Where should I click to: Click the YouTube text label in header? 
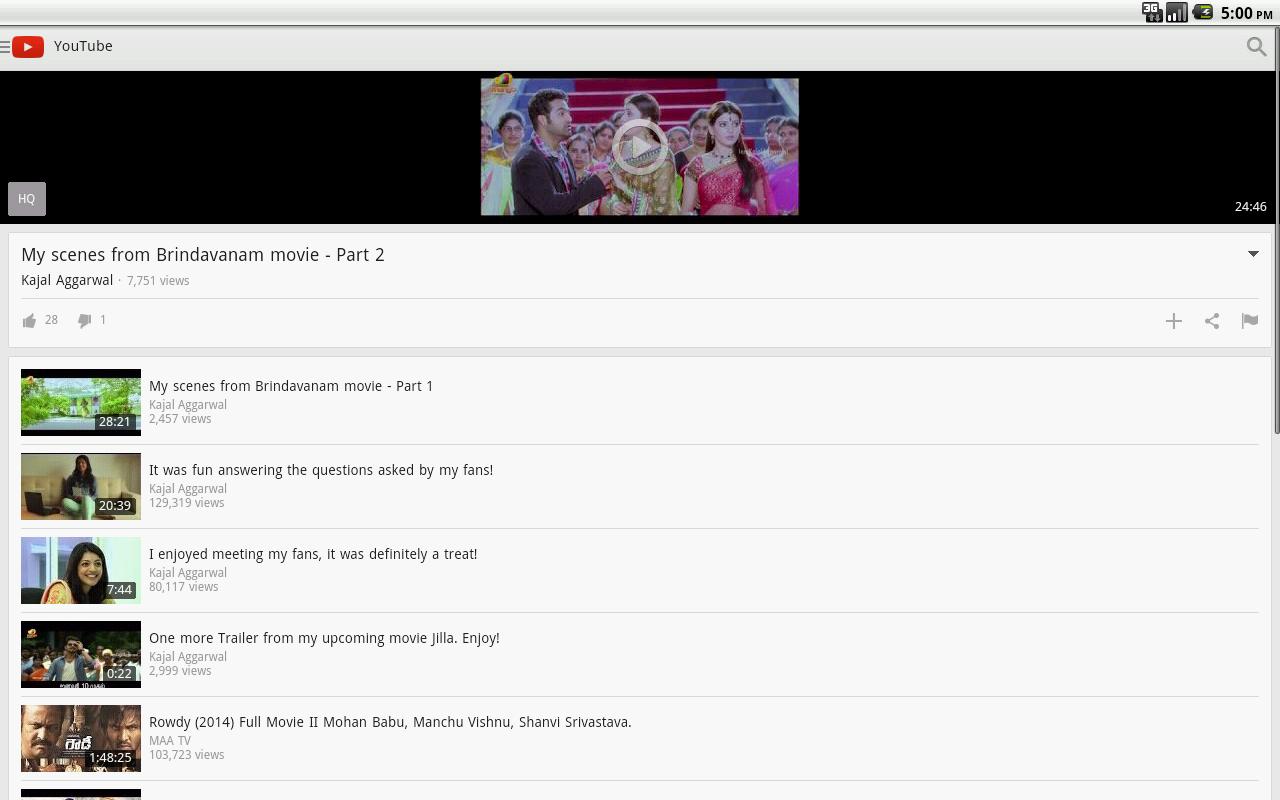(83, 46)
